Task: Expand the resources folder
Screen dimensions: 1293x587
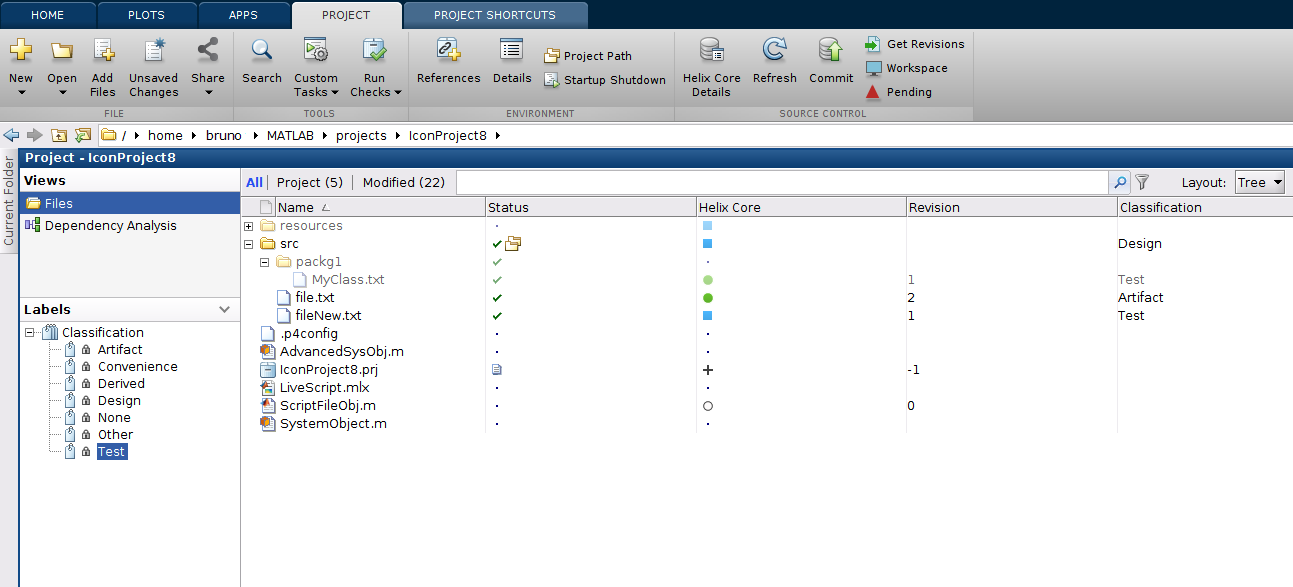Action: (249, 226)
